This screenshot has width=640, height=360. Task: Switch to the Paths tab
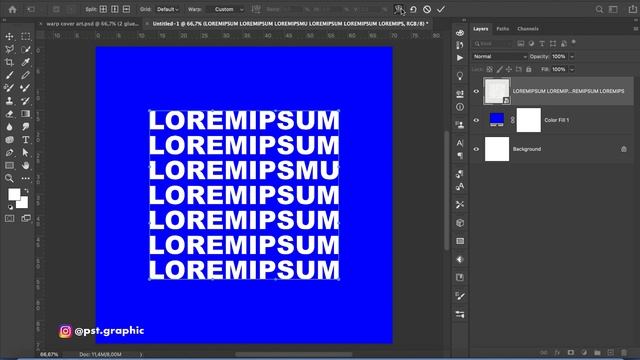tap(502, 29)
